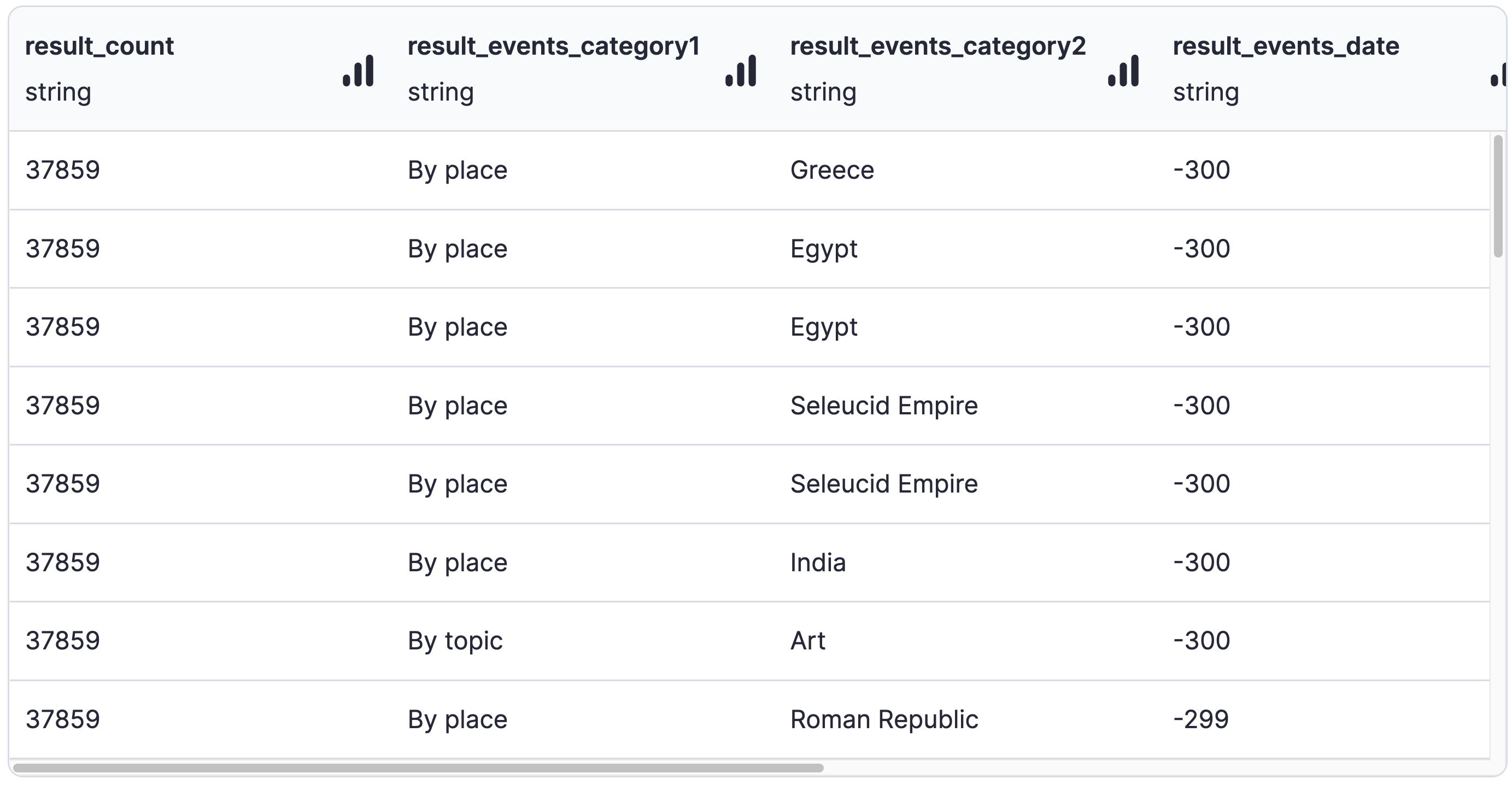Viewport: 1512px width, 785px height.
Task: Click 37859 in the Greece row
Action: 63,170
